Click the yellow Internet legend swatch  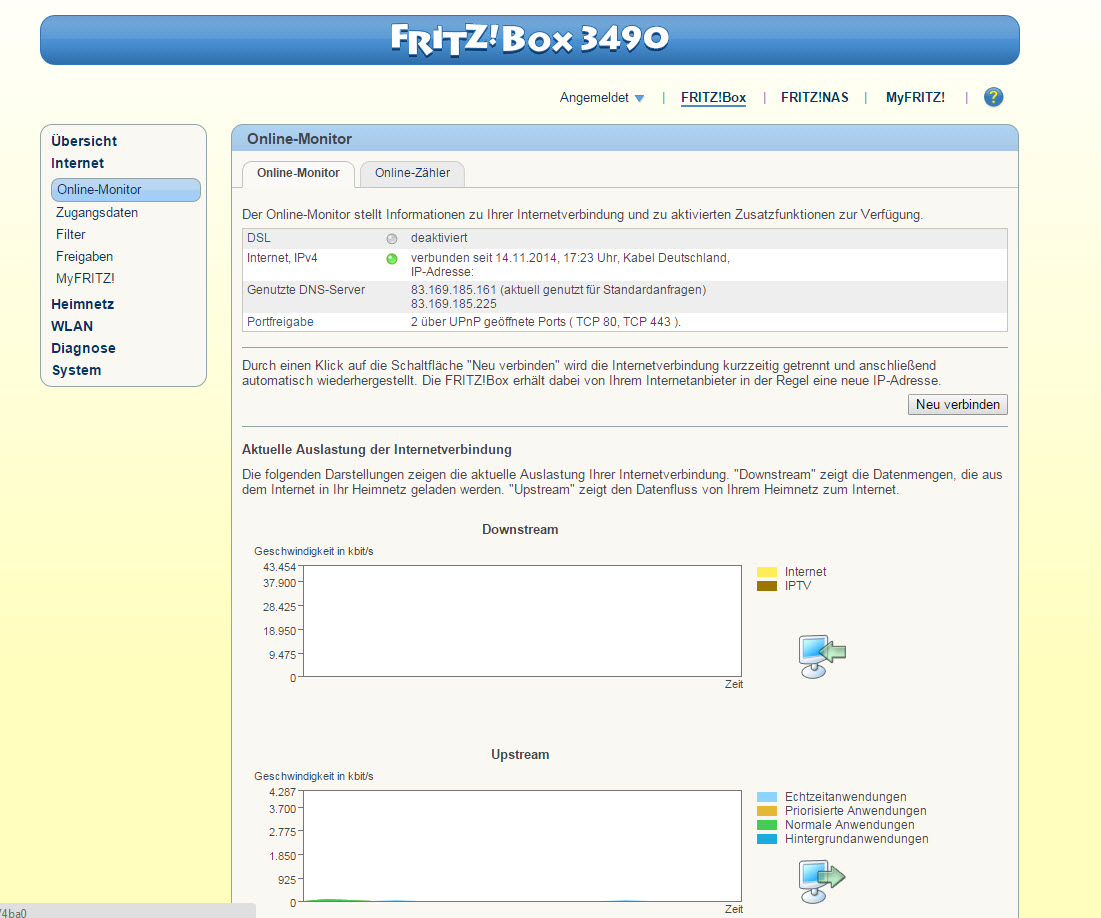click(767, 572)
